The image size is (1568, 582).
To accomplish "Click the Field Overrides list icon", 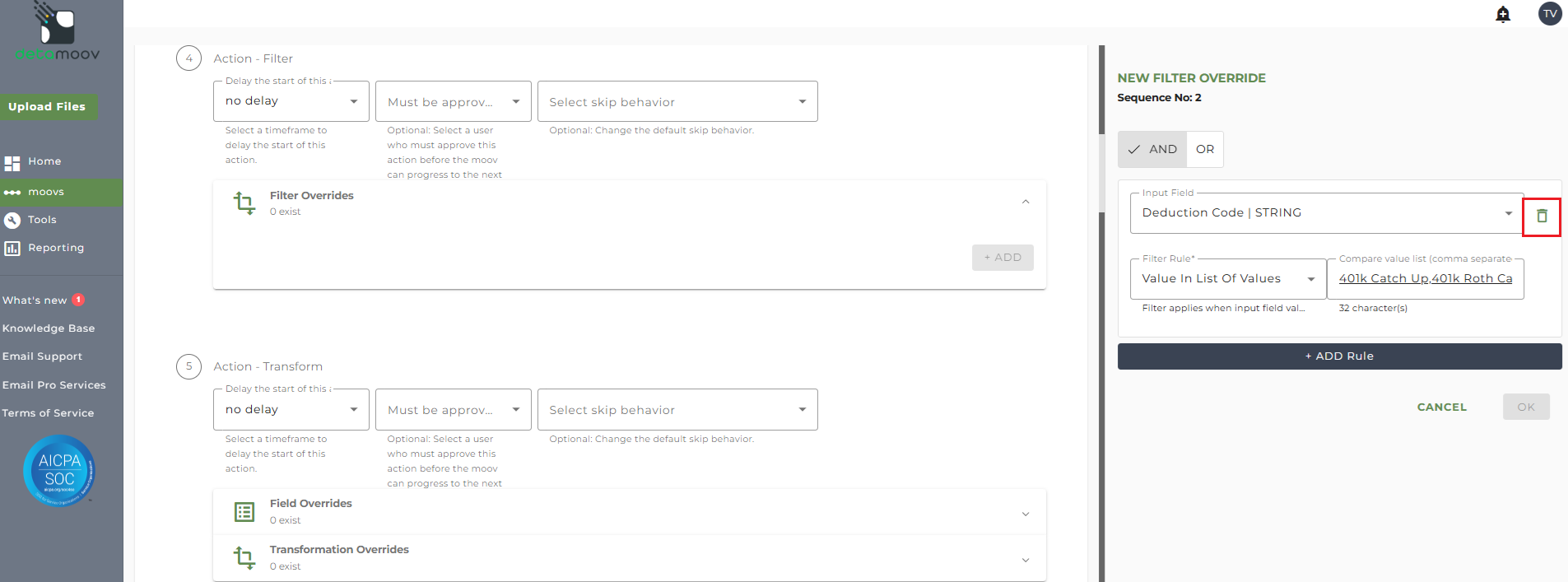I will (244, 512).
